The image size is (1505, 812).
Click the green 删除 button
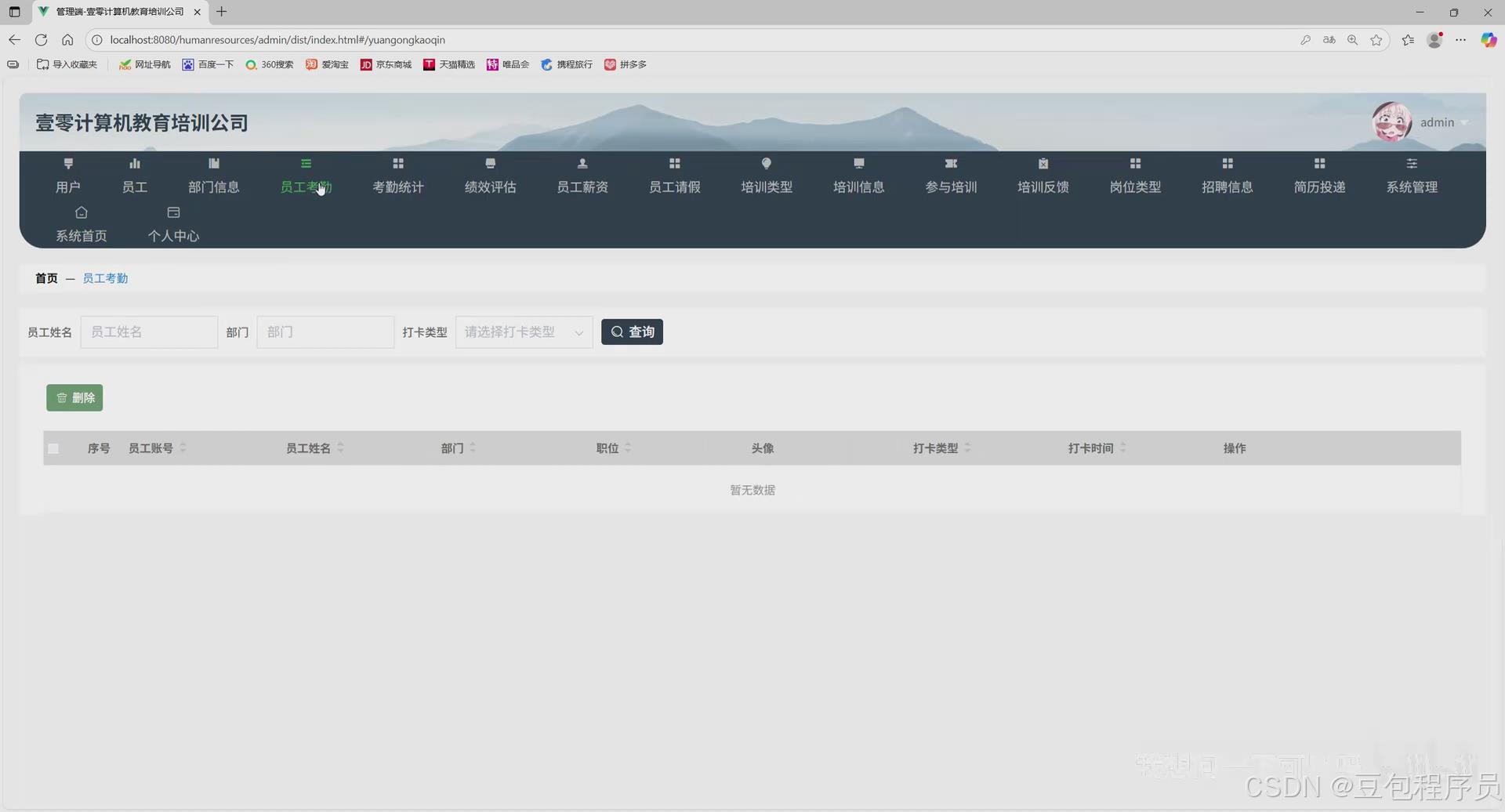pyautogui.click(x=74, y=398)
